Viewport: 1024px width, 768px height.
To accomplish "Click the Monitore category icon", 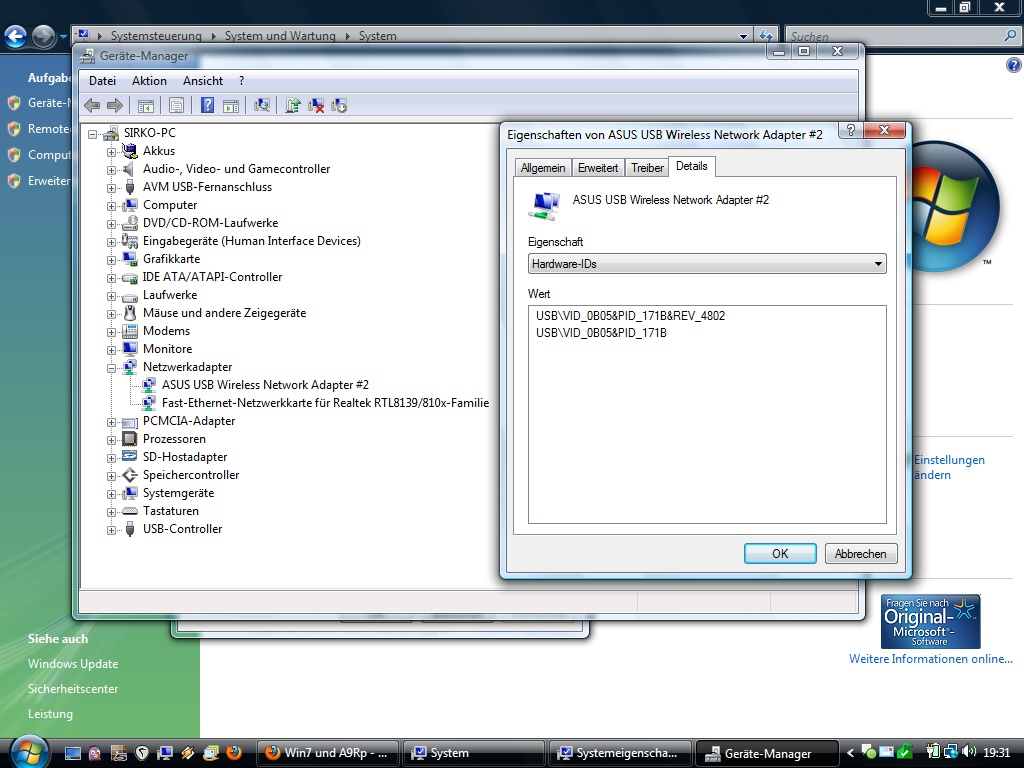I will (130, 349).
